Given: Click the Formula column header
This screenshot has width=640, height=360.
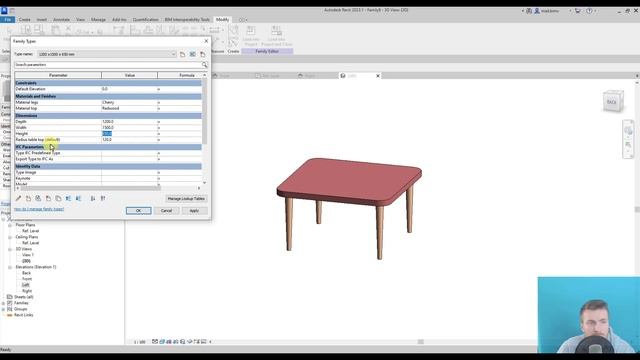Looking at the screenshot, I should click(180, 76).
